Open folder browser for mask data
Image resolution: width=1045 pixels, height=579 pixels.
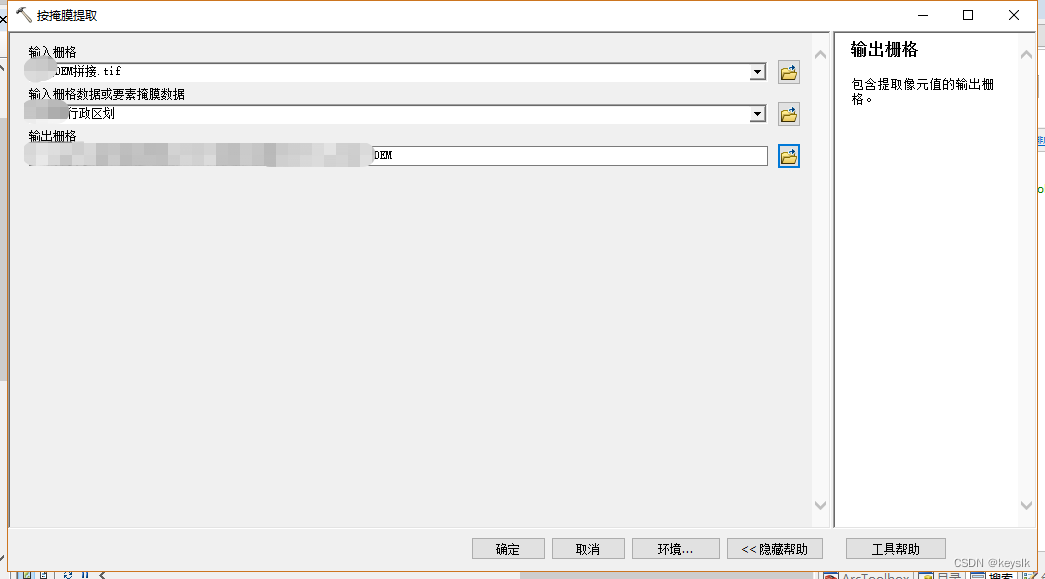coord(788,113)
